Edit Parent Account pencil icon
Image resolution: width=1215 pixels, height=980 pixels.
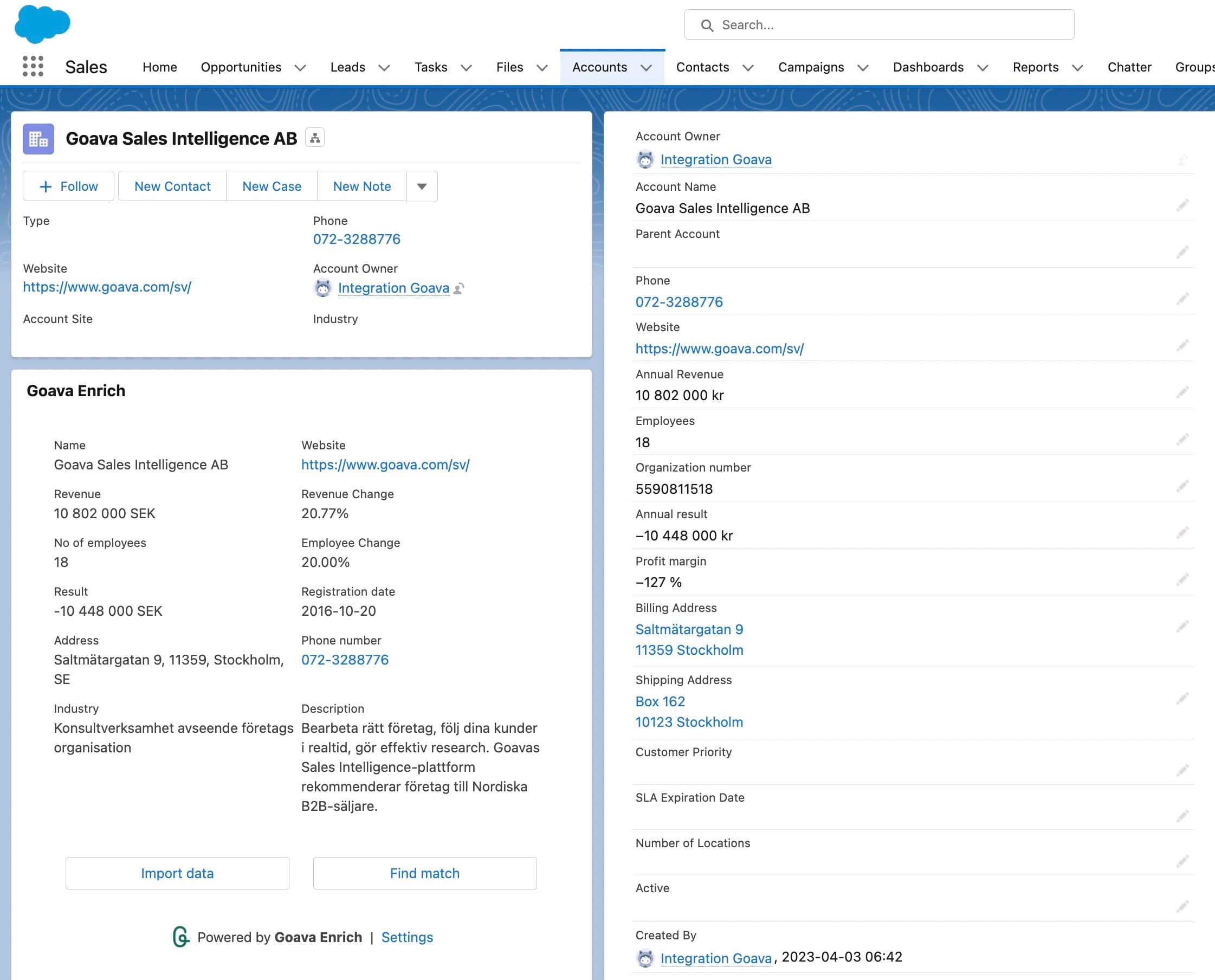click(x=1182, y=253)
